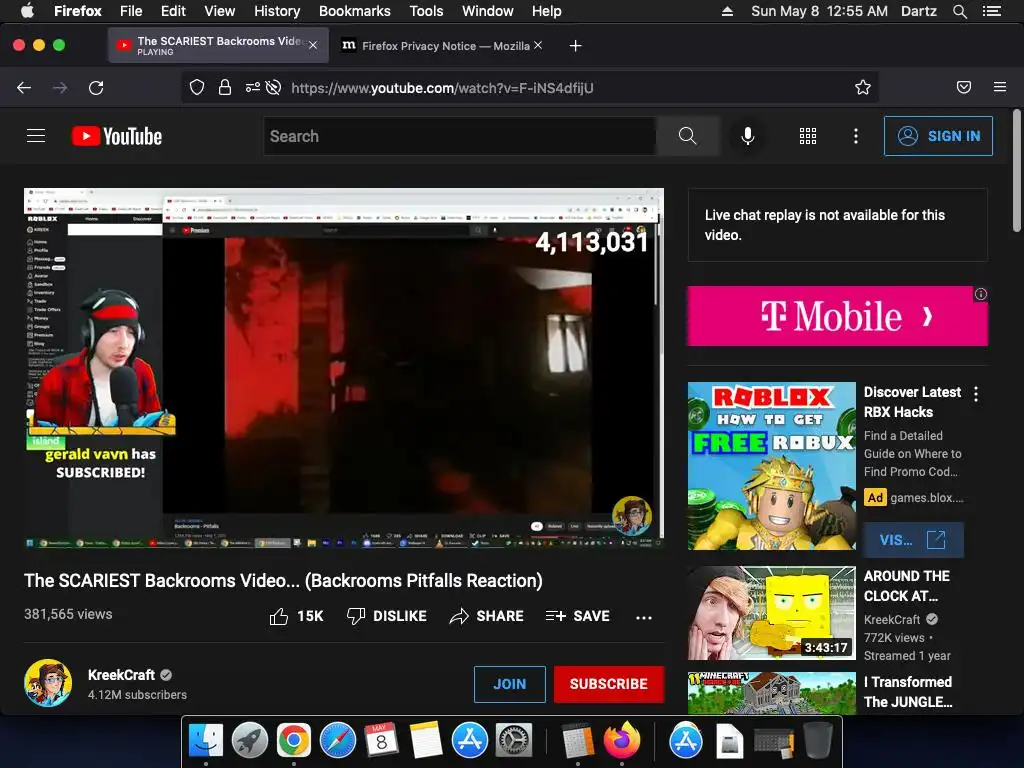Image resolution: width=1024 pixels, height=768 pixels.
Task: Open System Preferences gear in the Dock
Action: (514, 741)
